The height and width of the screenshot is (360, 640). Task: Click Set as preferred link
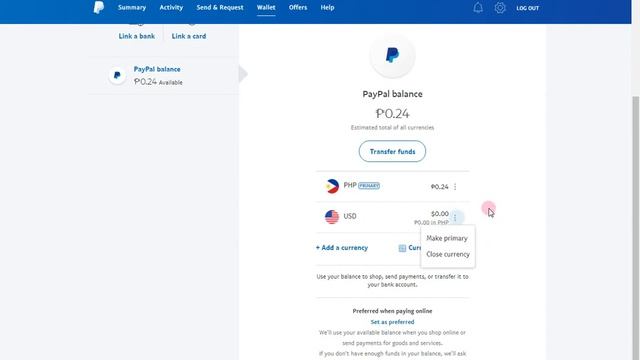pos(392,322)
